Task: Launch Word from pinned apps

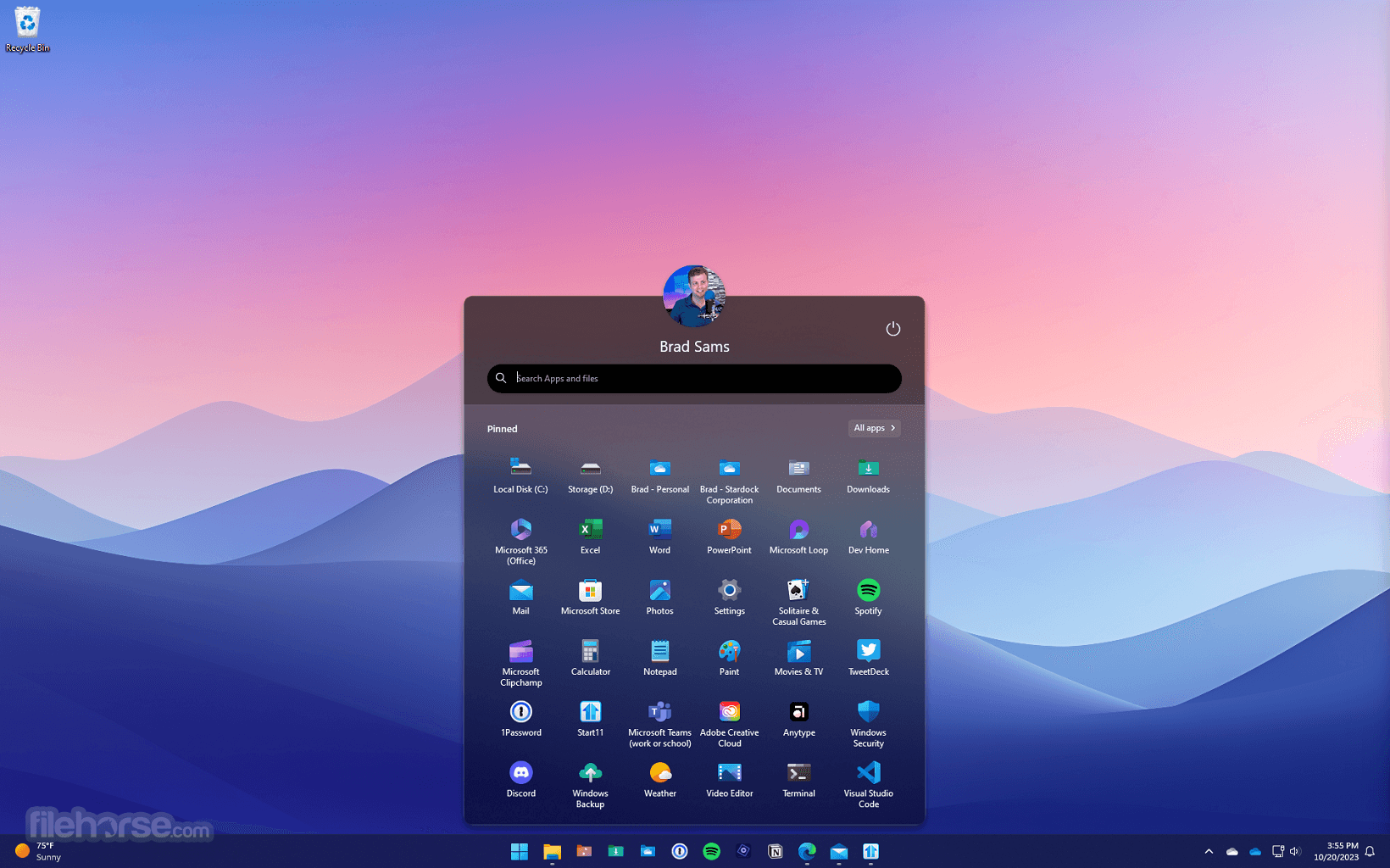Action: tap(659, 537)
